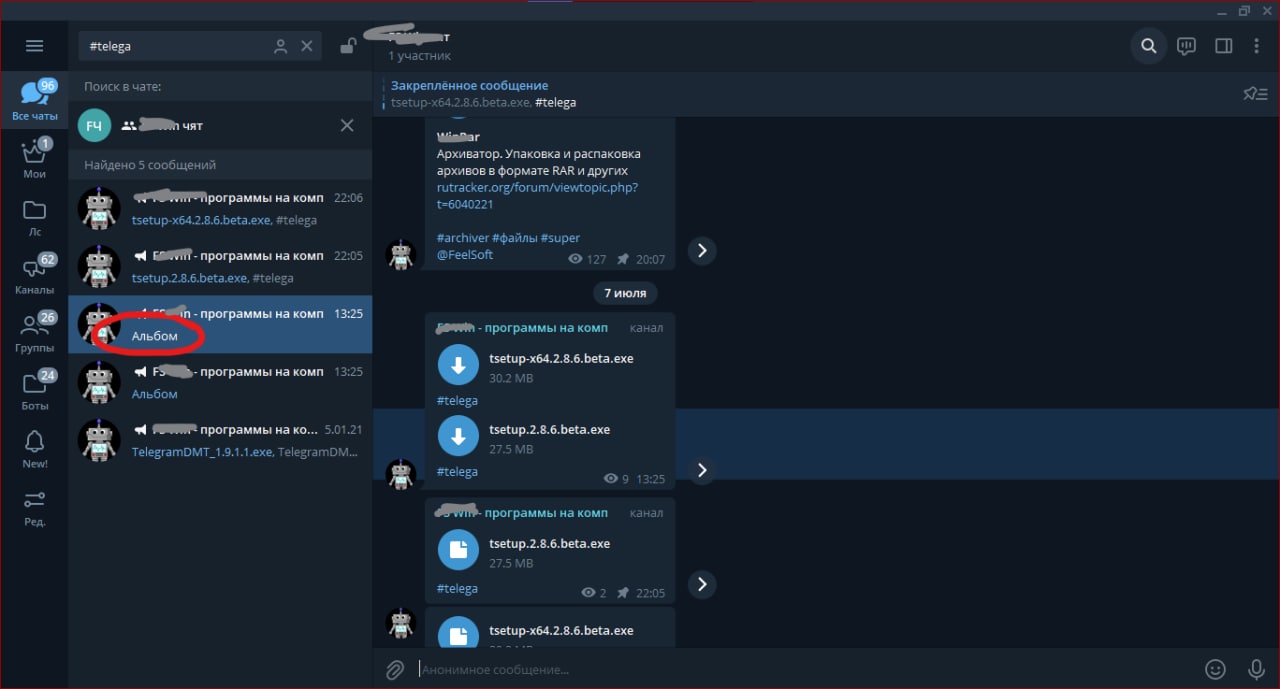
Task: Open the emoji picker
Action: (x=1215, y=669)
